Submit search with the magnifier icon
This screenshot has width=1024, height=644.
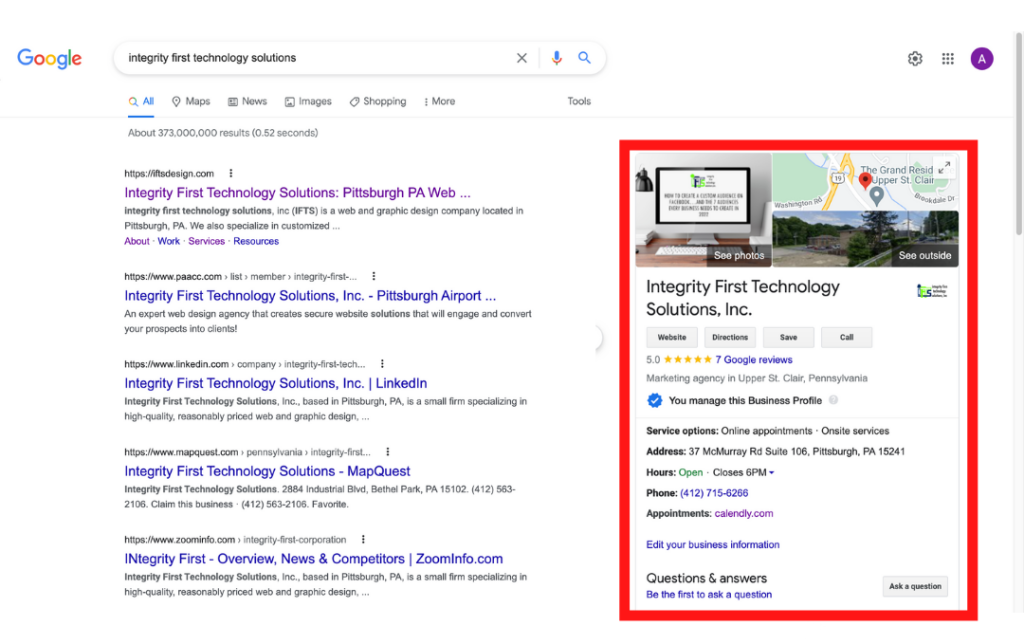coord(584,57)
